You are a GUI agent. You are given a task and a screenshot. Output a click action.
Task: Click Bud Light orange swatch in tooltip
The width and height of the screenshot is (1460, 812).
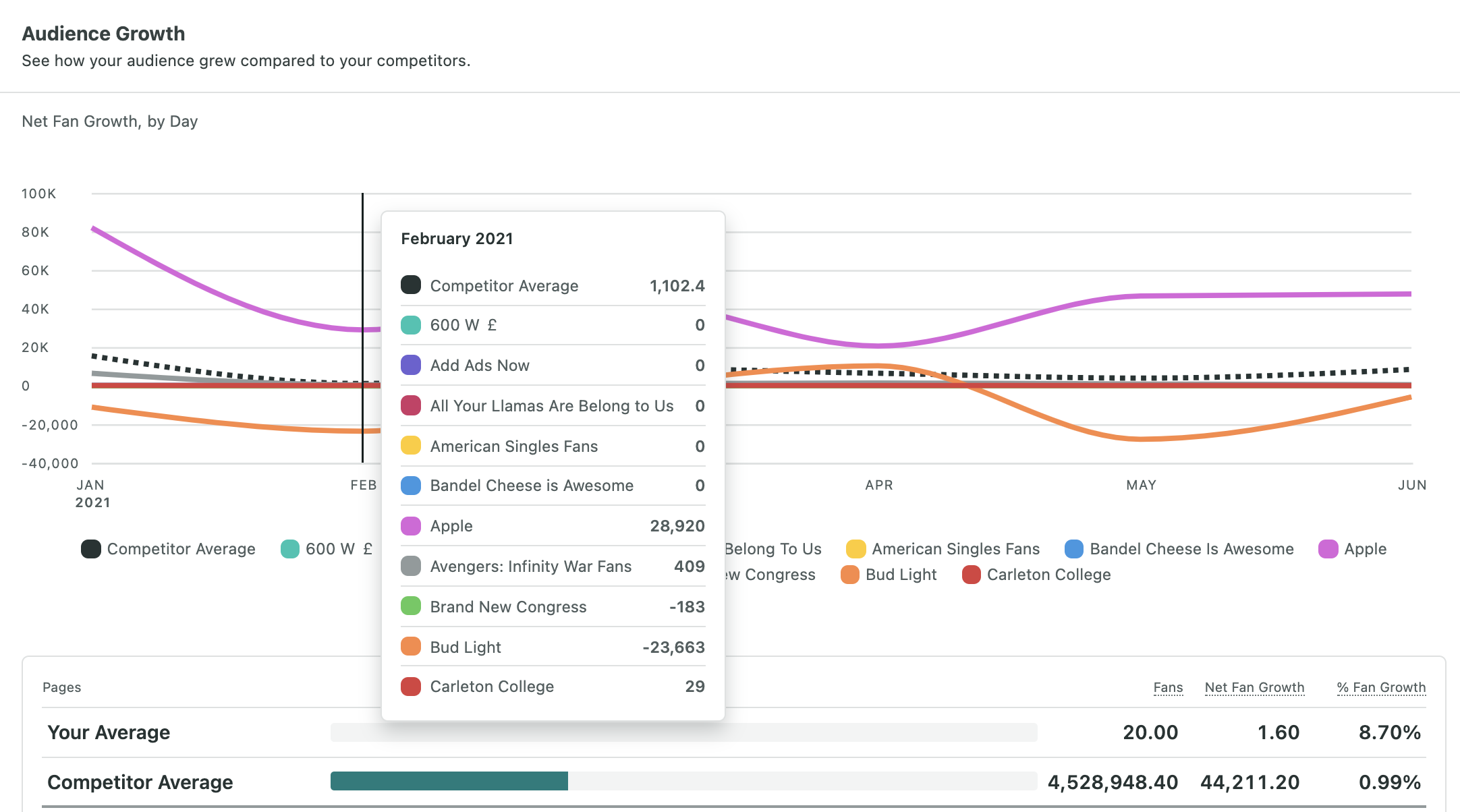tap(411, 647)
